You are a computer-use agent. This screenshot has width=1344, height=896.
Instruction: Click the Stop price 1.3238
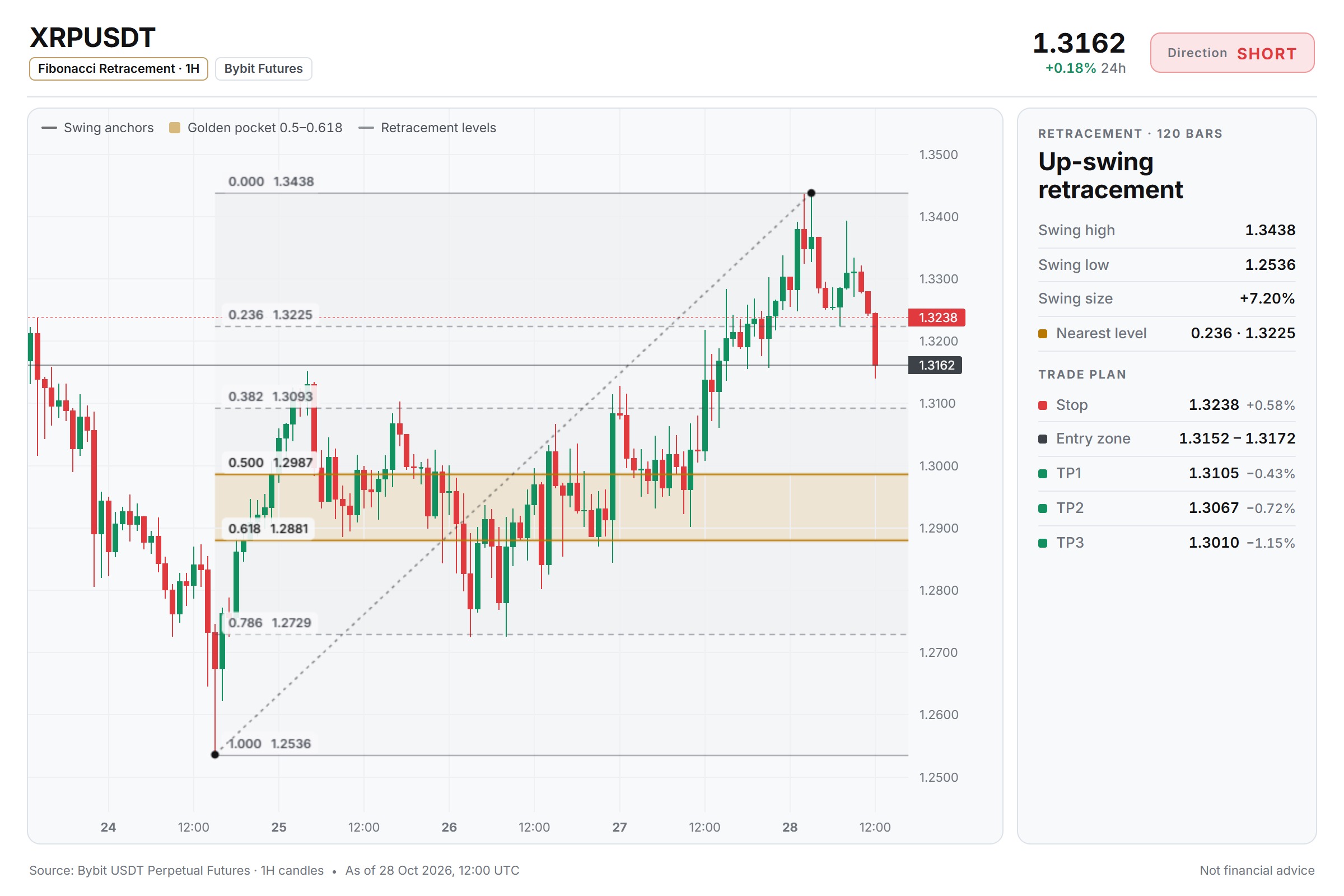1214,405
